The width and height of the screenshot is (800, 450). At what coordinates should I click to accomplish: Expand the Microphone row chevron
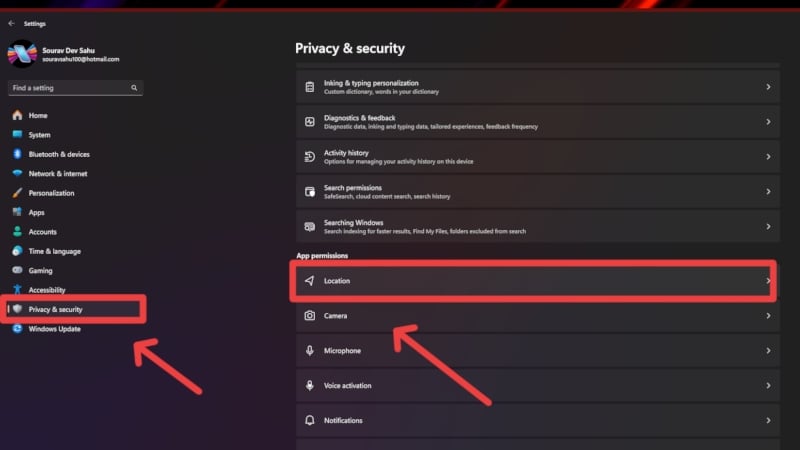(768, 351)
